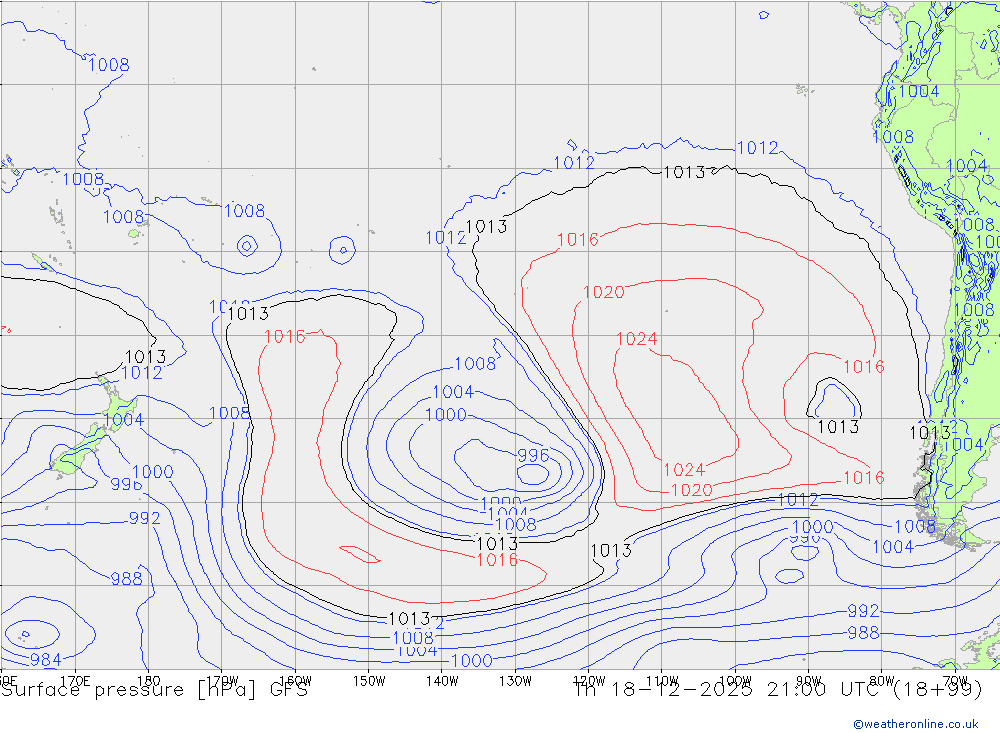Image resolution: width=1000 pixels, height=733 pixels.
Task: Click the 180 longitude label
Action: pyautogui.click(x=148, y=680)
